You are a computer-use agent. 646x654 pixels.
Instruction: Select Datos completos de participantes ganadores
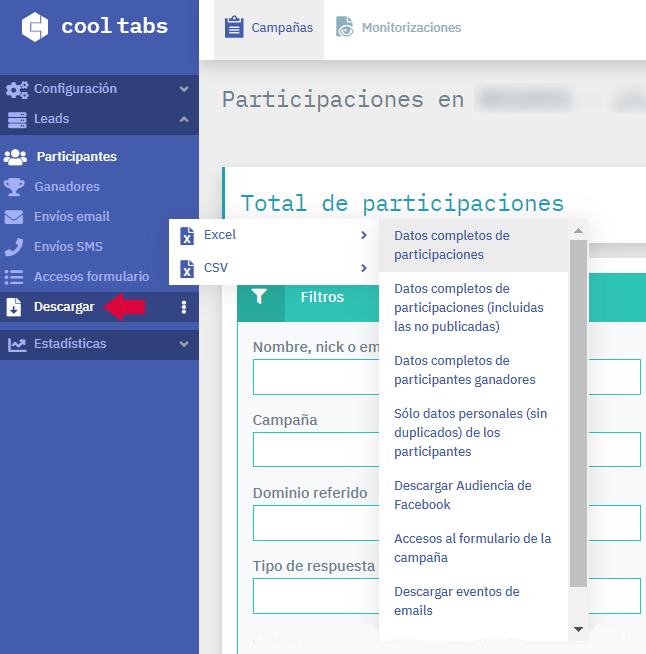pos(465,370)
